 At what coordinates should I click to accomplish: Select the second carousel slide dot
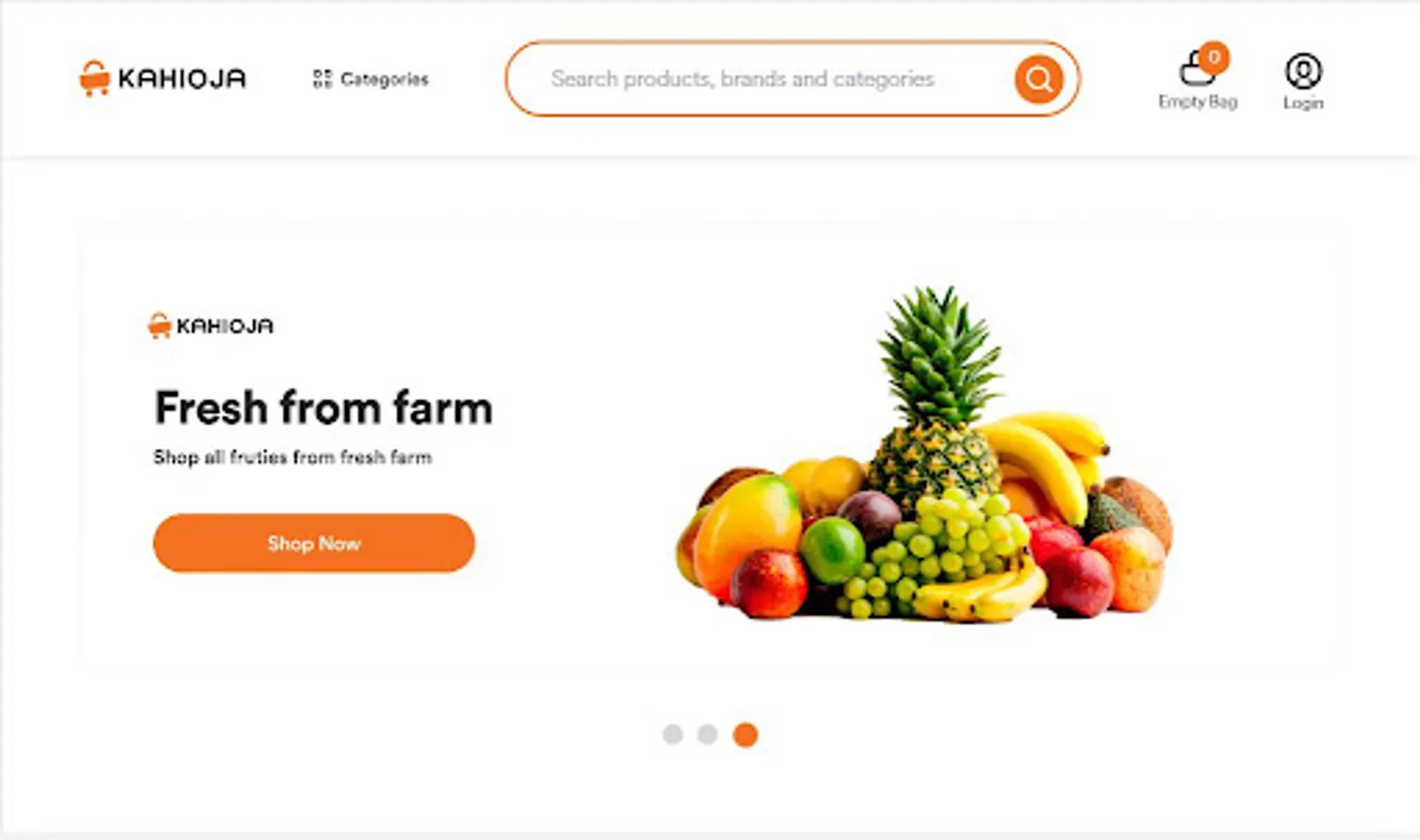pos(708,735)
